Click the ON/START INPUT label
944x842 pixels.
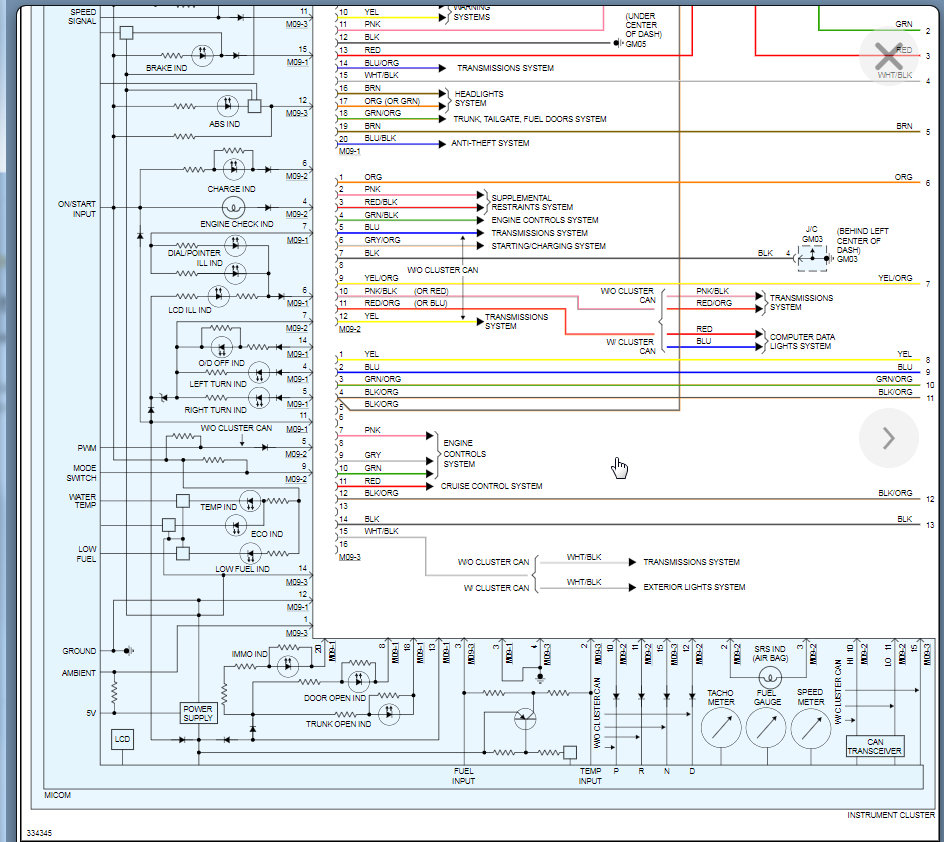click(x=77, y=209)
